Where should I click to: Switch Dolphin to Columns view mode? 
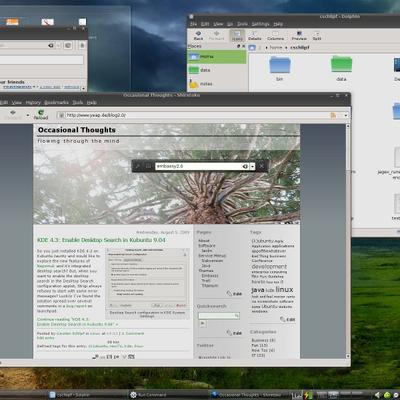point(275,35)
